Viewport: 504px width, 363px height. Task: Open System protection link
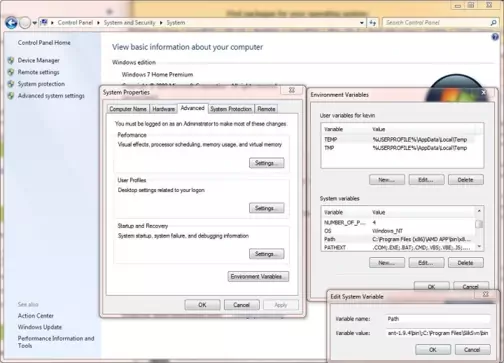point(41,84)
